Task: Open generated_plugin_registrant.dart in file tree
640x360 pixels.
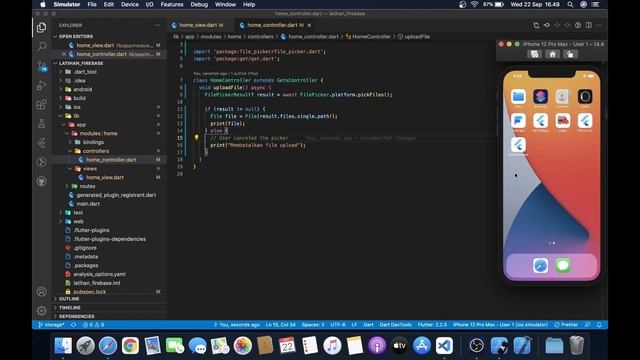Action: 116,195
